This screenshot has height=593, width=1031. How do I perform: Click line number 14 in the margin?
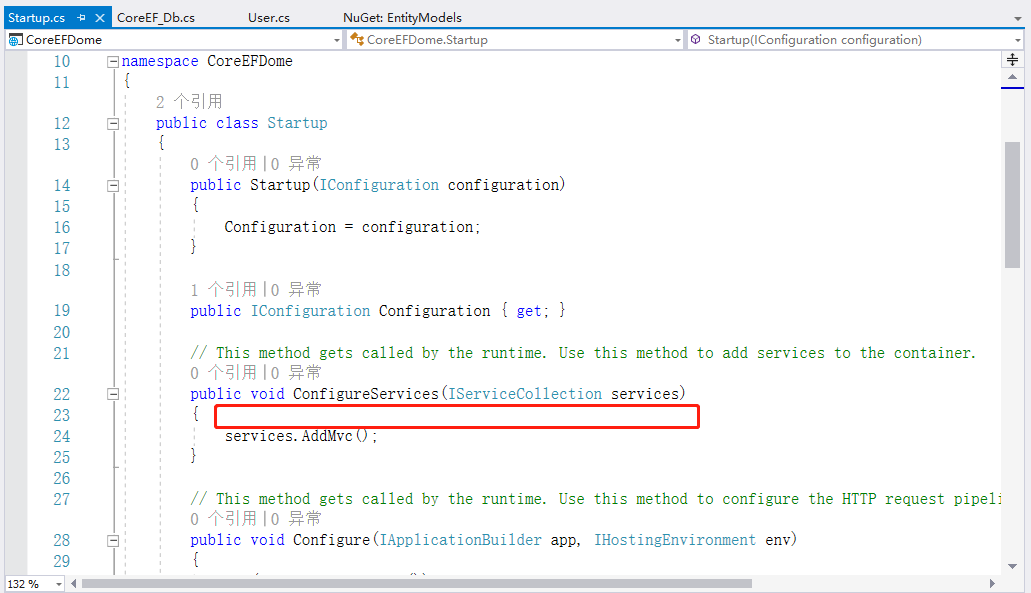point(62,185)
